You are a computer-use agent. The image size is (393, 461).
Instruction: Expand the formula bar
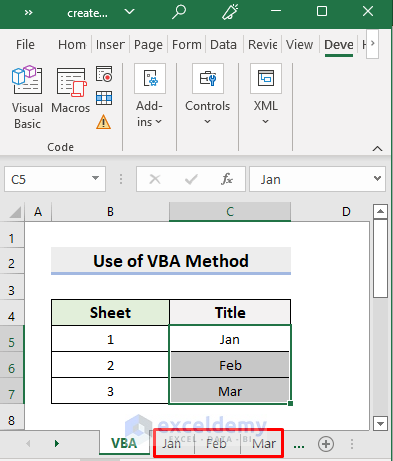tap(377, 179)
